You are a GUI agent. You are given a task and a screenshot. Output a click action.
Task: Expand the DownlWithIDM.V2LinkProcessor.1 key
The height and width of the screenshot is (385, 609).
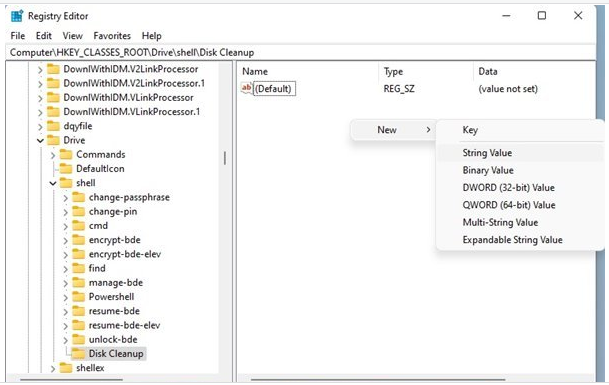click(40, 84)
